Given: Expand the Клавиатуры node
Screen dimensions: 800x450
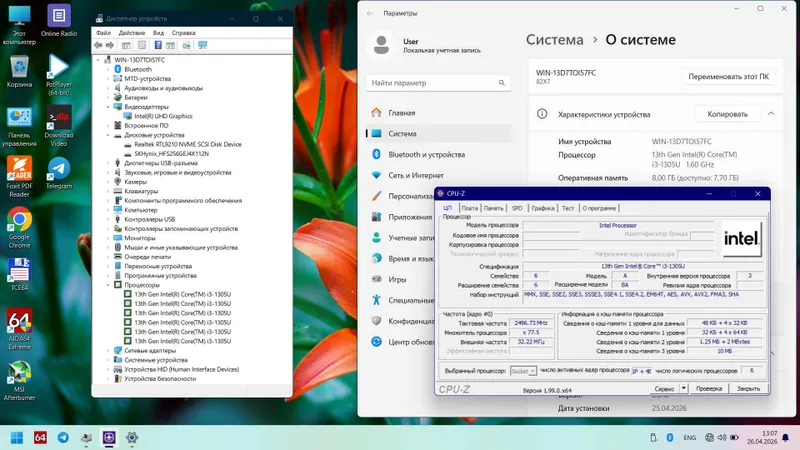Looking at the screenshot, I should pyautogui.click(x=108, y=191).
